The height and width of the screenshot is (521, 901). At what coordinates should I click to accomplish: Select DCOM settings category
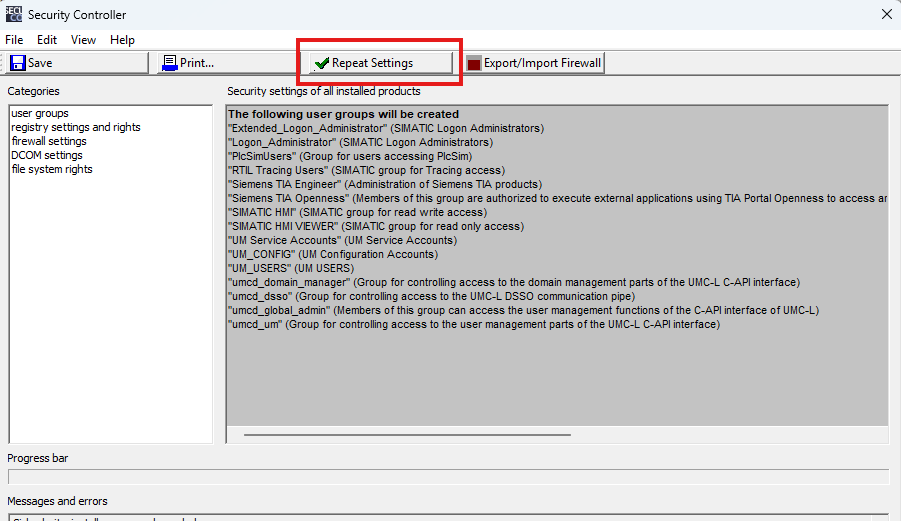pyautogui.click(x=47, y=155)
